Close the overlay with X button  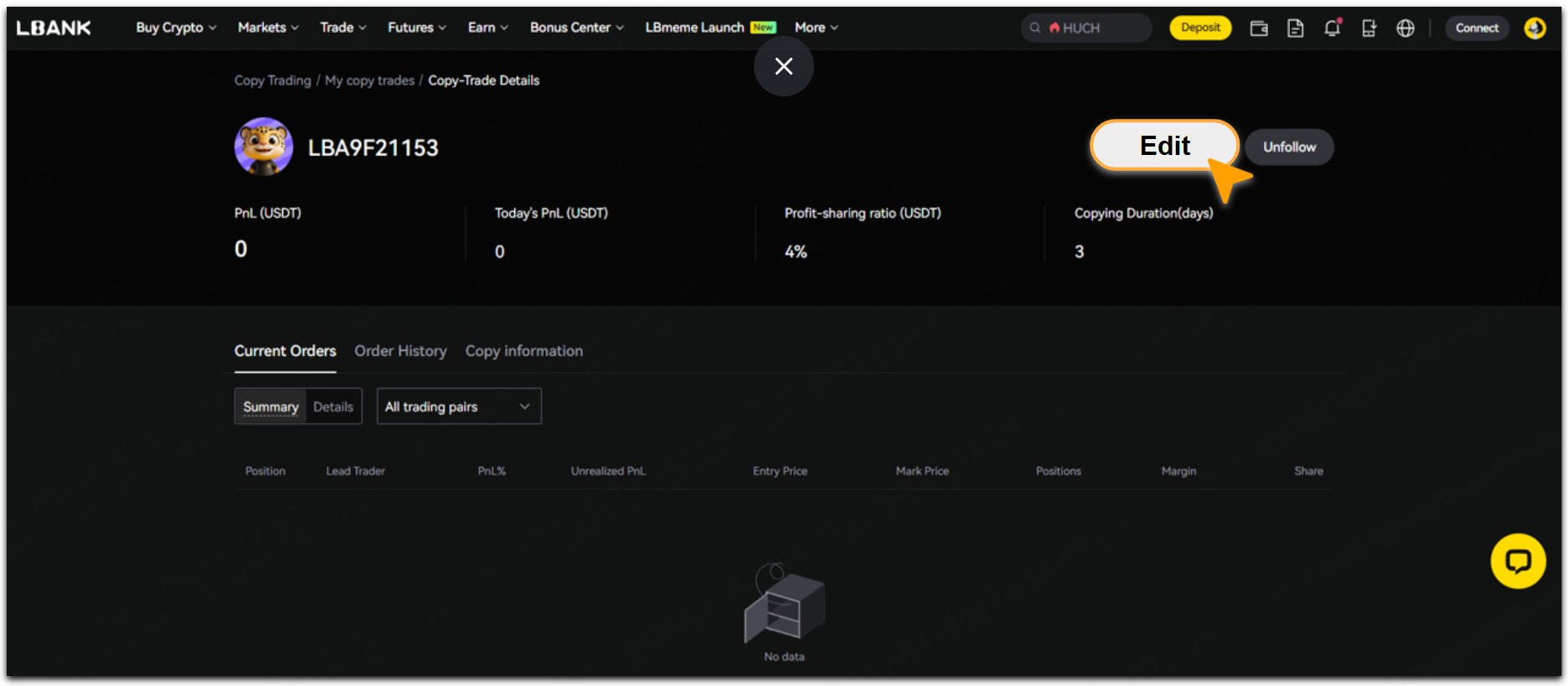coord(784,66)
